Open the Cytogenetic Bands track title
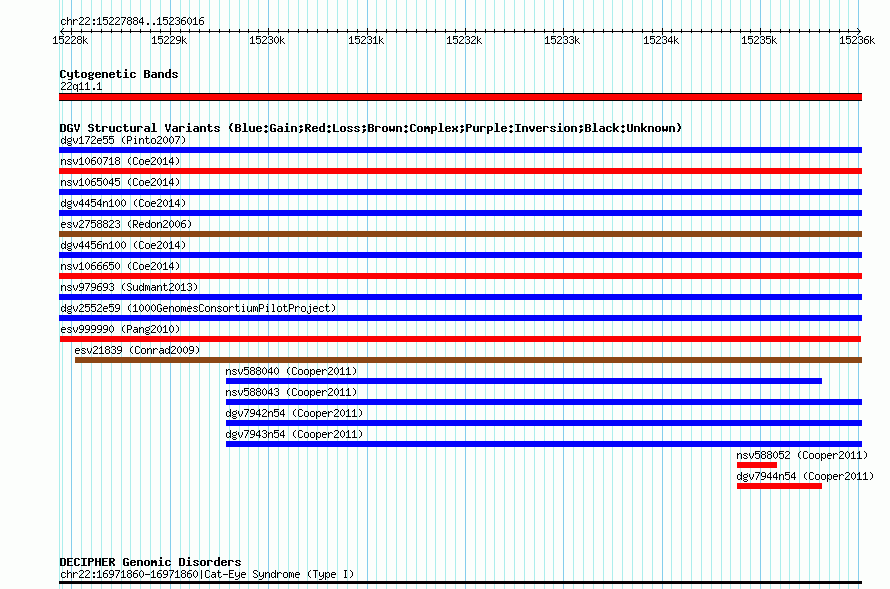The image size is (890, 589). [x=119, y=74]
